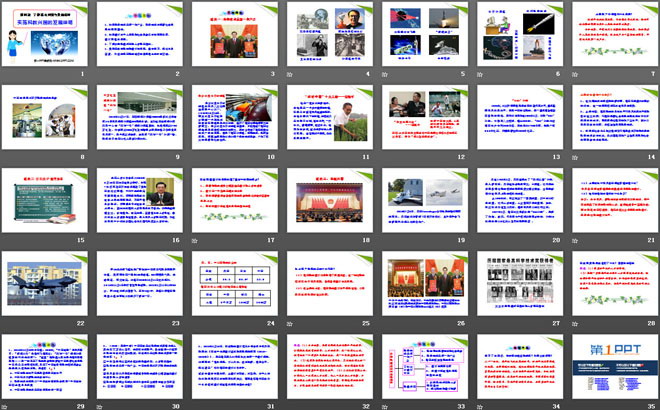Select slide 23 thumbnail
Viewport: 660px width, 410px height.
click(x=140, y=283)
